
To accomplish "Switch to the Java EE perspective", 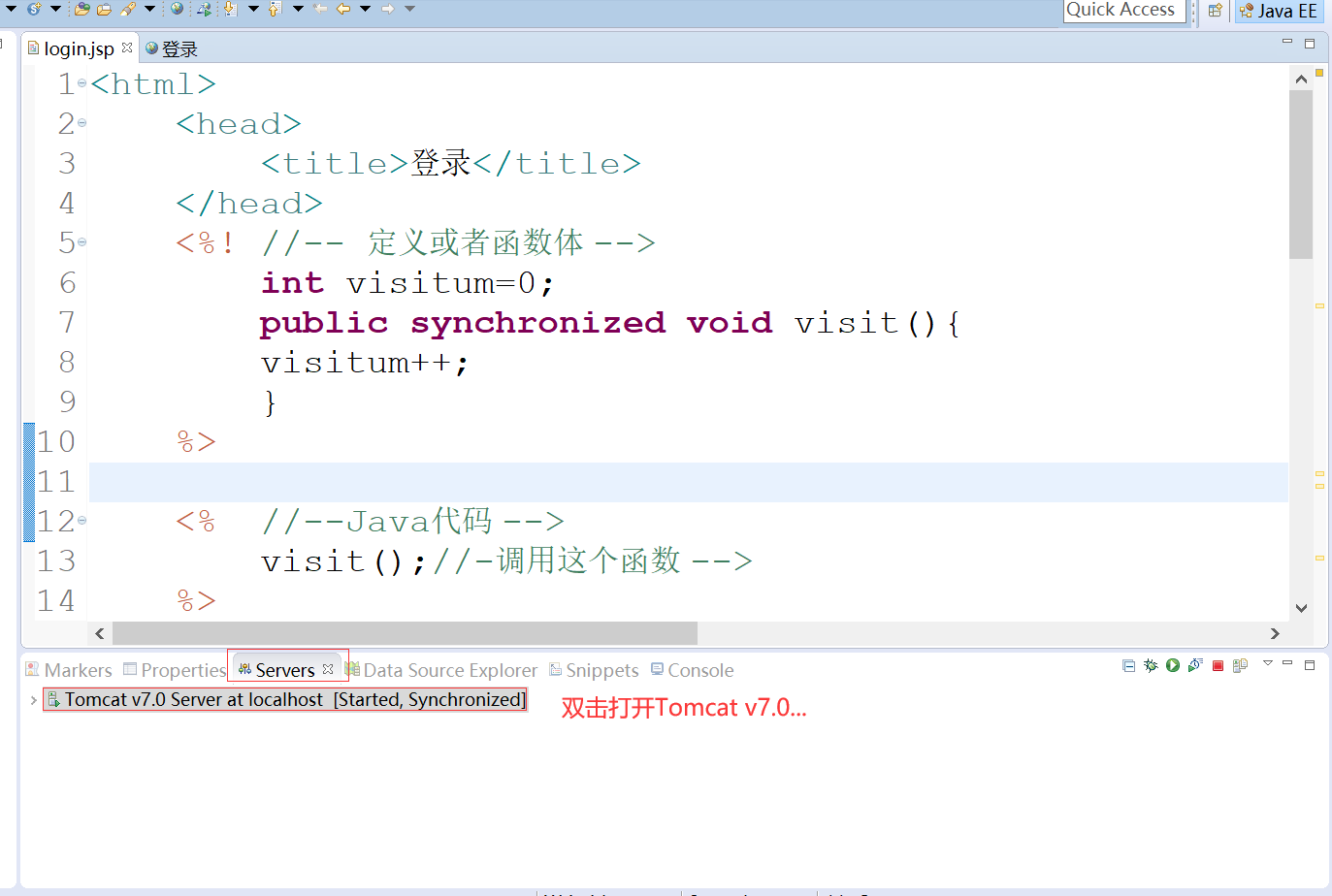I will coord(1279,11).
